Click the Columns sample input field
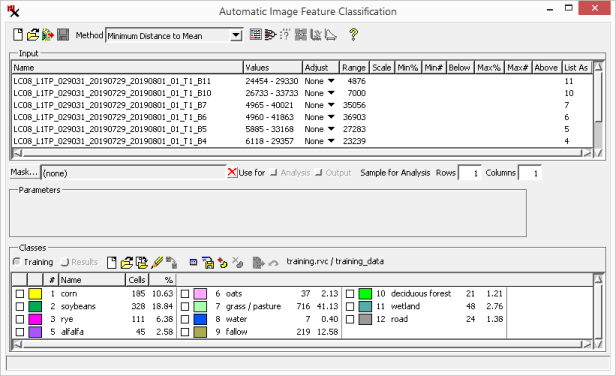616x376 pixels. coord(530,173)
